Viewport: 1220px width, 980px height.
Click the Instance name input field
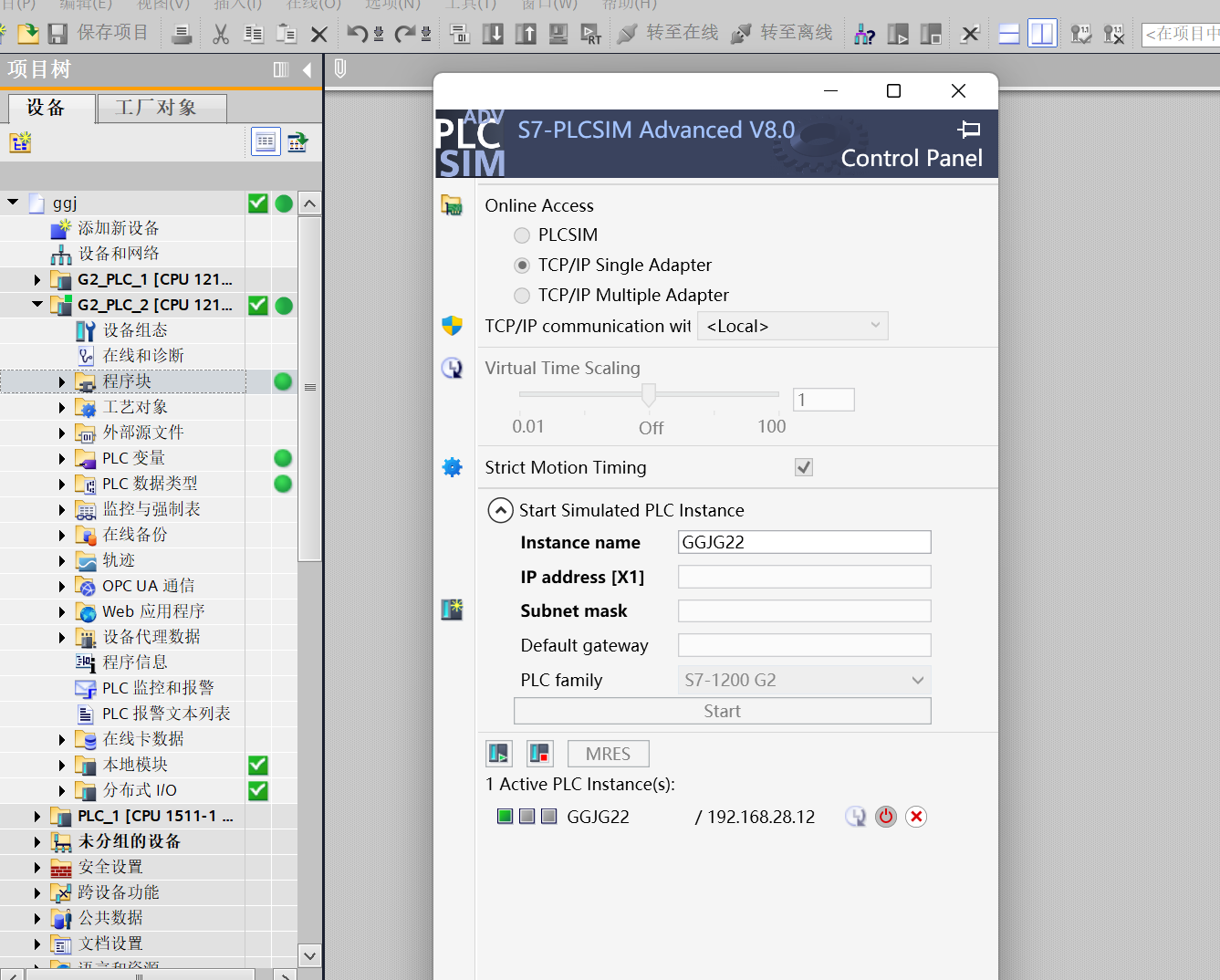pyautogui.click(x=805, y=542)
